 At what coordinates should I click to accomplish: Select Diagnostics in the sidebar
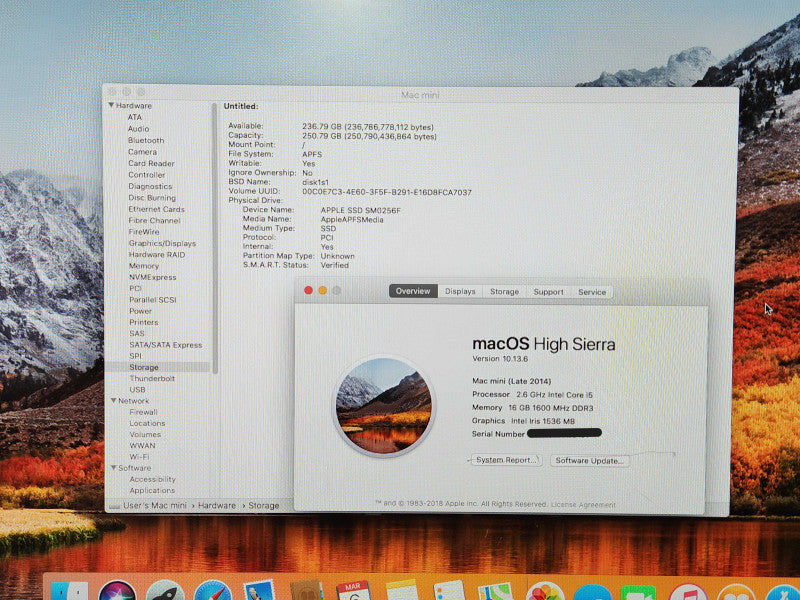(x=151, y=186)
